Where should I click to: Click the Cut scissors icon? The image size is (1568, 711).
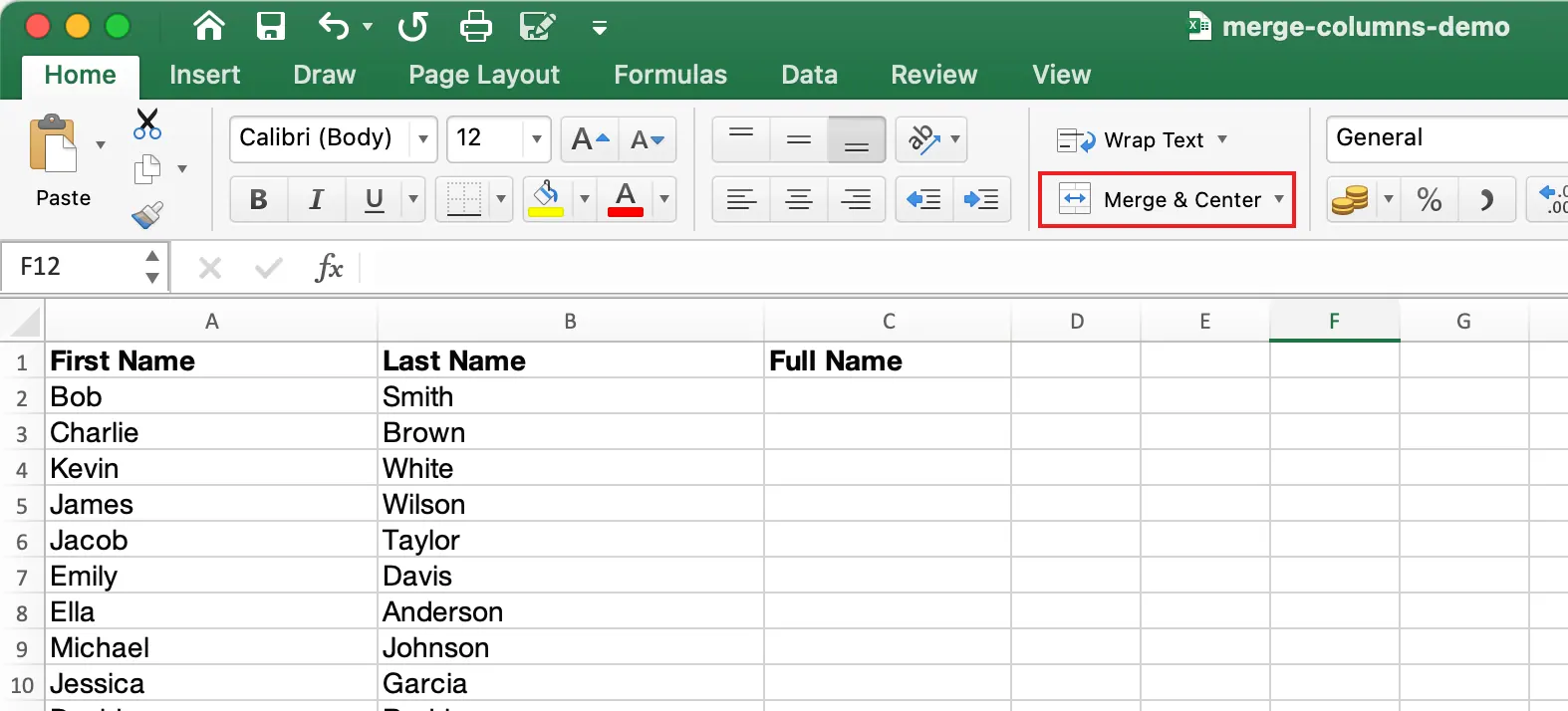pyautogui.click(x=147, y=124)
